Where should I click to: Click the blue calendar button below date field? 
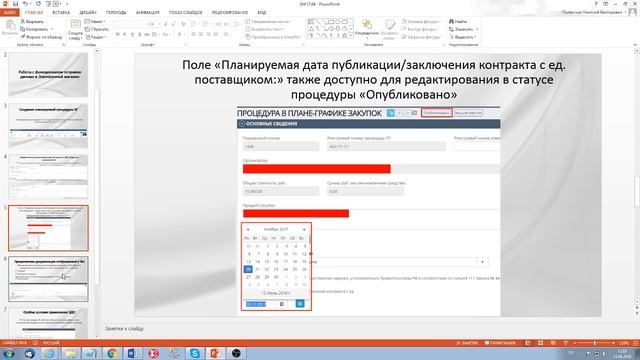[300, 304]
